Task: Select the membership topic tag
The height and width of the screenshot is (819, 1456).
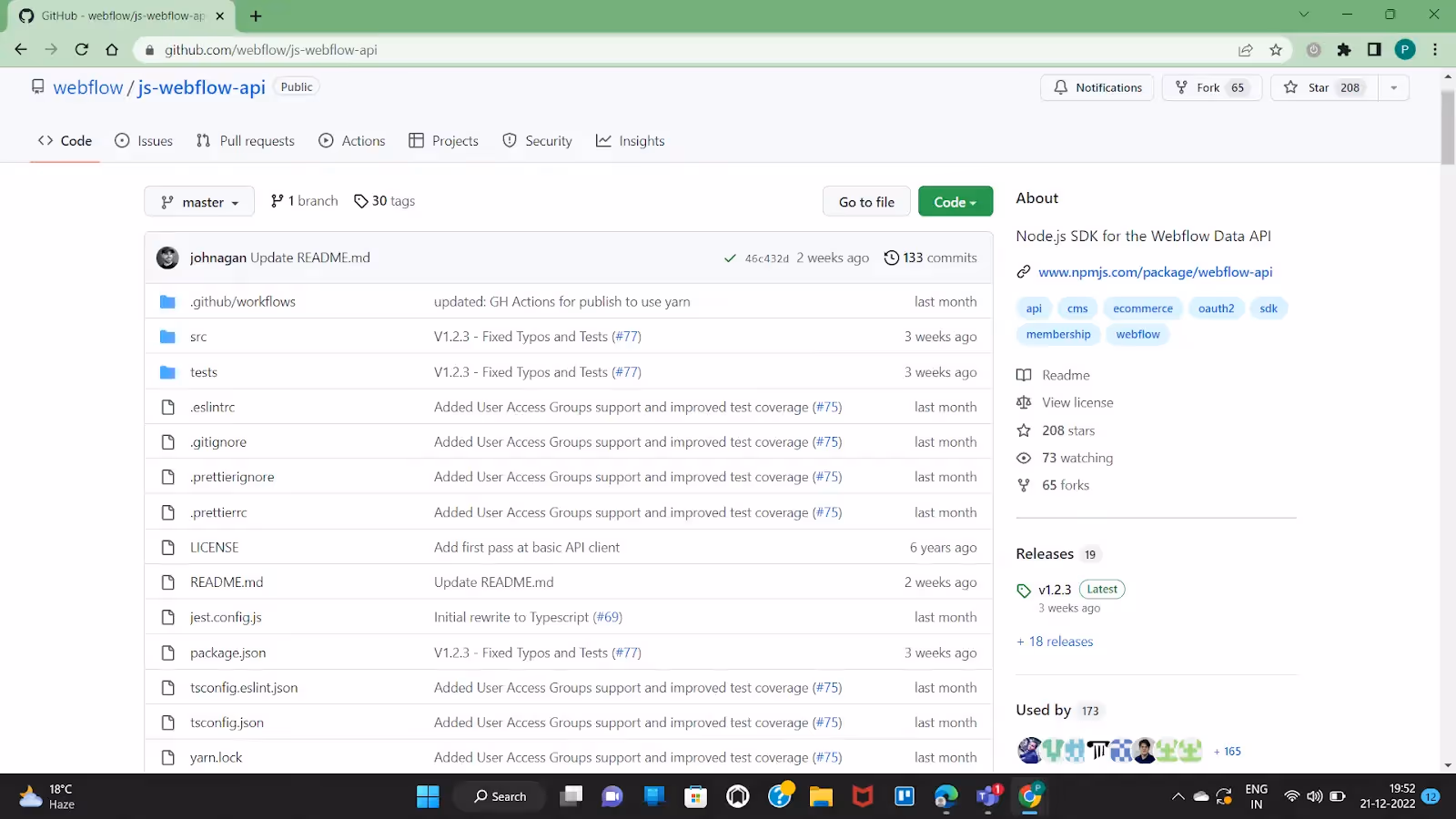Action: pyautogui.click(x=1058, y=334)
